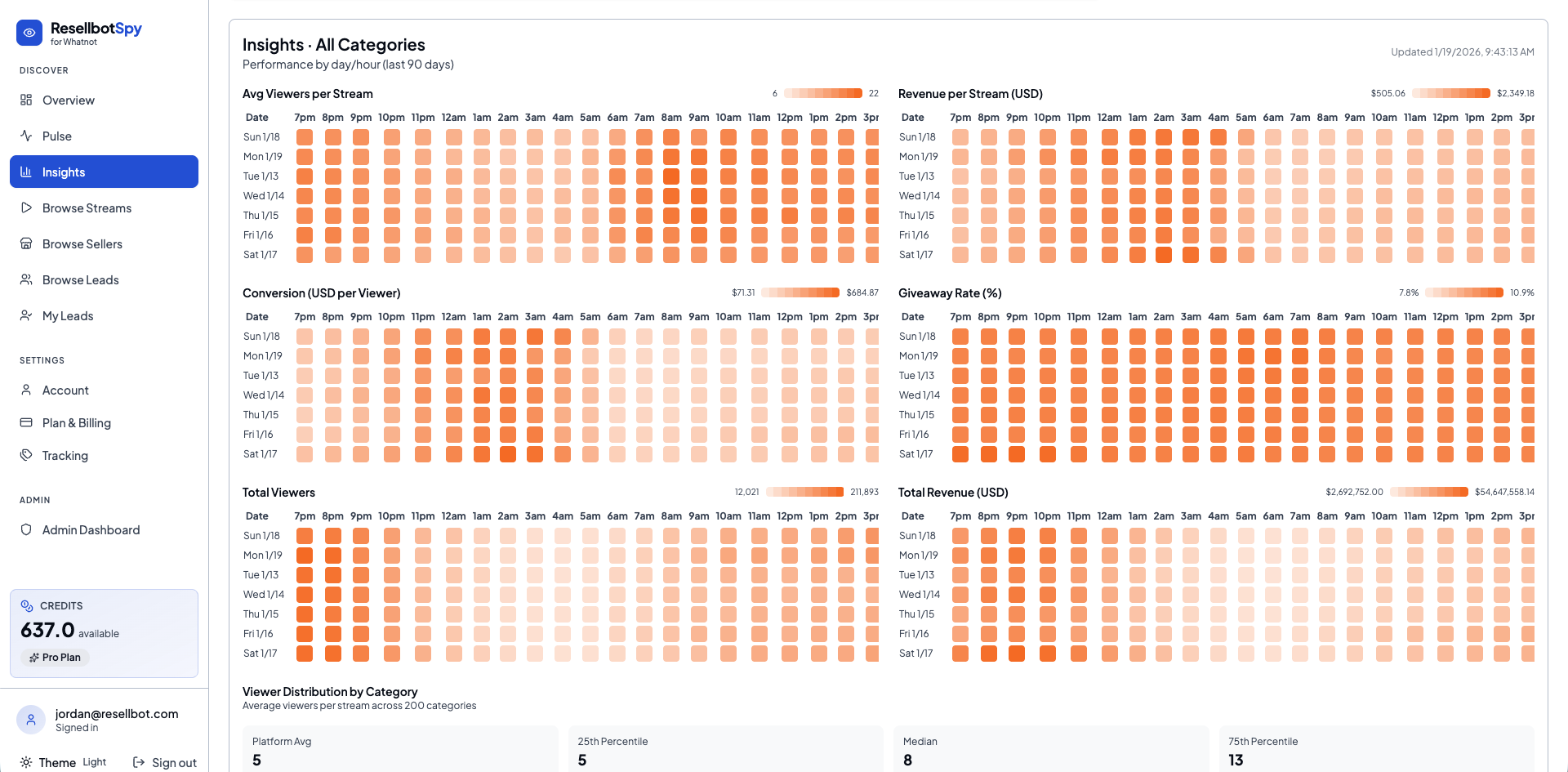The image size is (1568, 772).
Task: Click the user avatar for jordan@resellbot.com
Action: (30, 720)
